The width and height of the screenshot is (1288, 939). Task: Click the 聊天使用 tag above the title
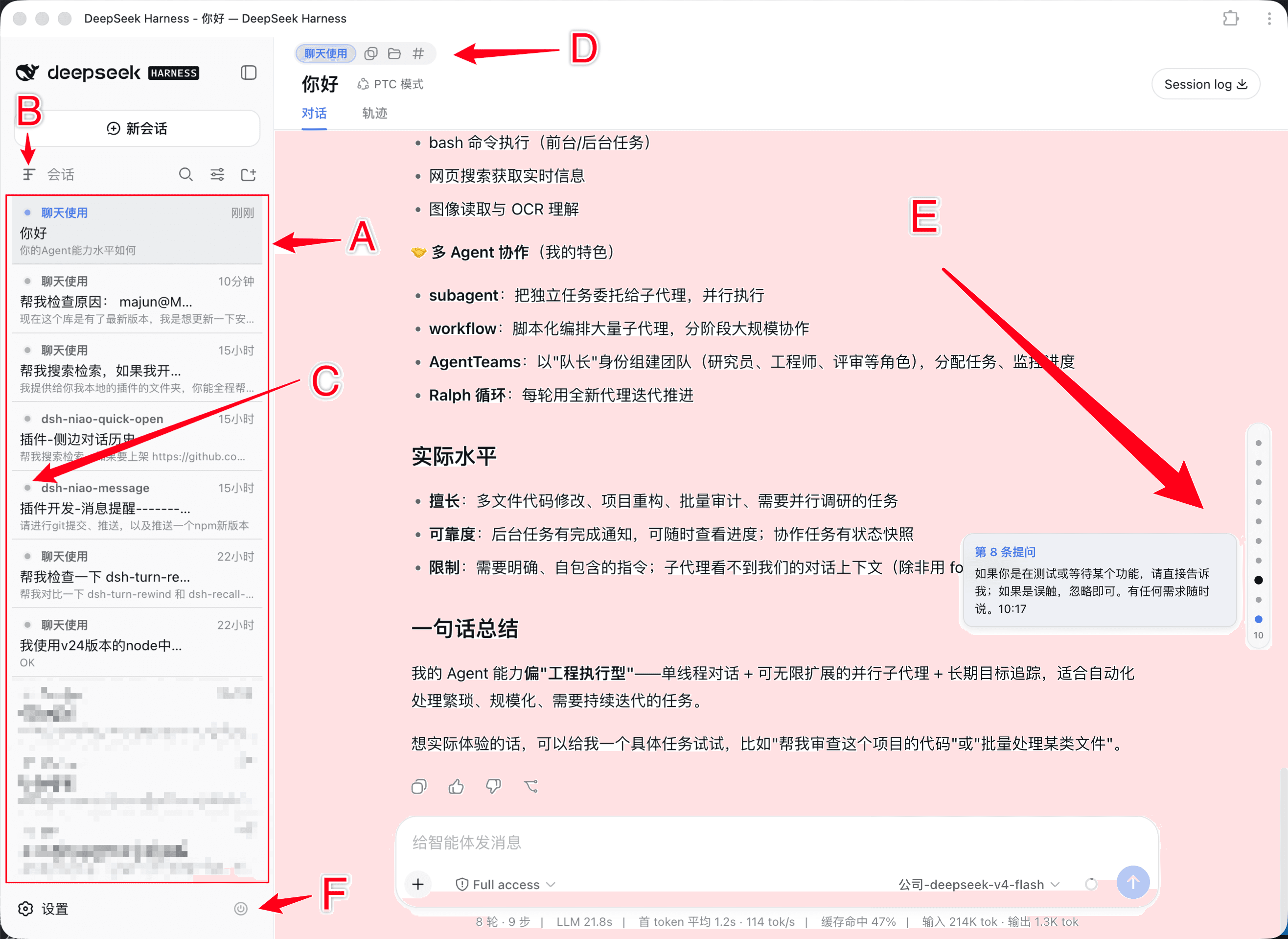(x=325, y=53)
